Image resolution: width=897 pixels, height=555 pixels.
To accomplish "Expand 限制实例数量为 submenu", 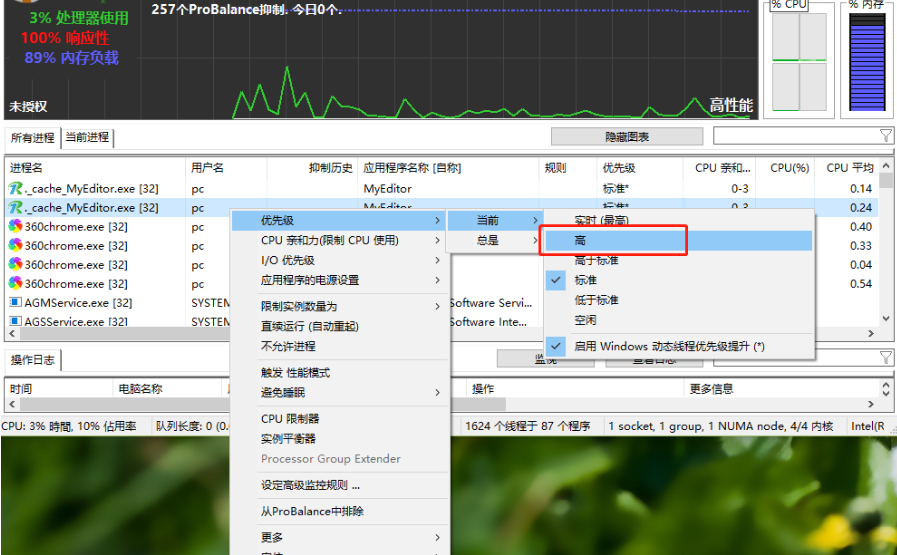I will pos(340,306).
